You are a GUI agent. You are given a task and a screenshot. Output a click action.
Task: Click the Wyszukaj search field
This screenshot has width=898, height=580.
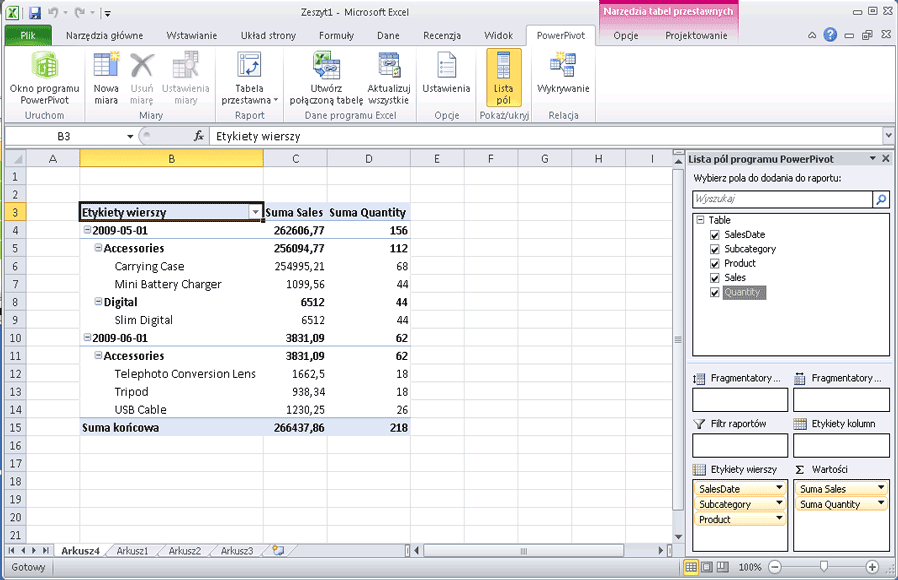point(780,199)
